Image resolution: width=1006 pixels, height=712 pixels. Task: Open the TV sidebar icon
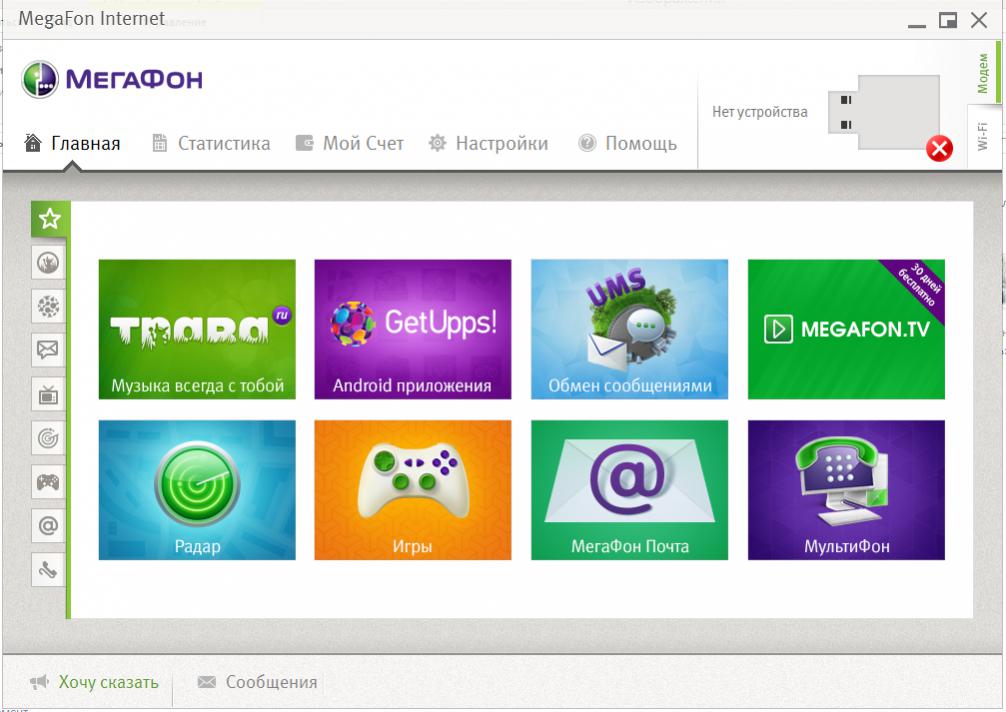(48, 394)
